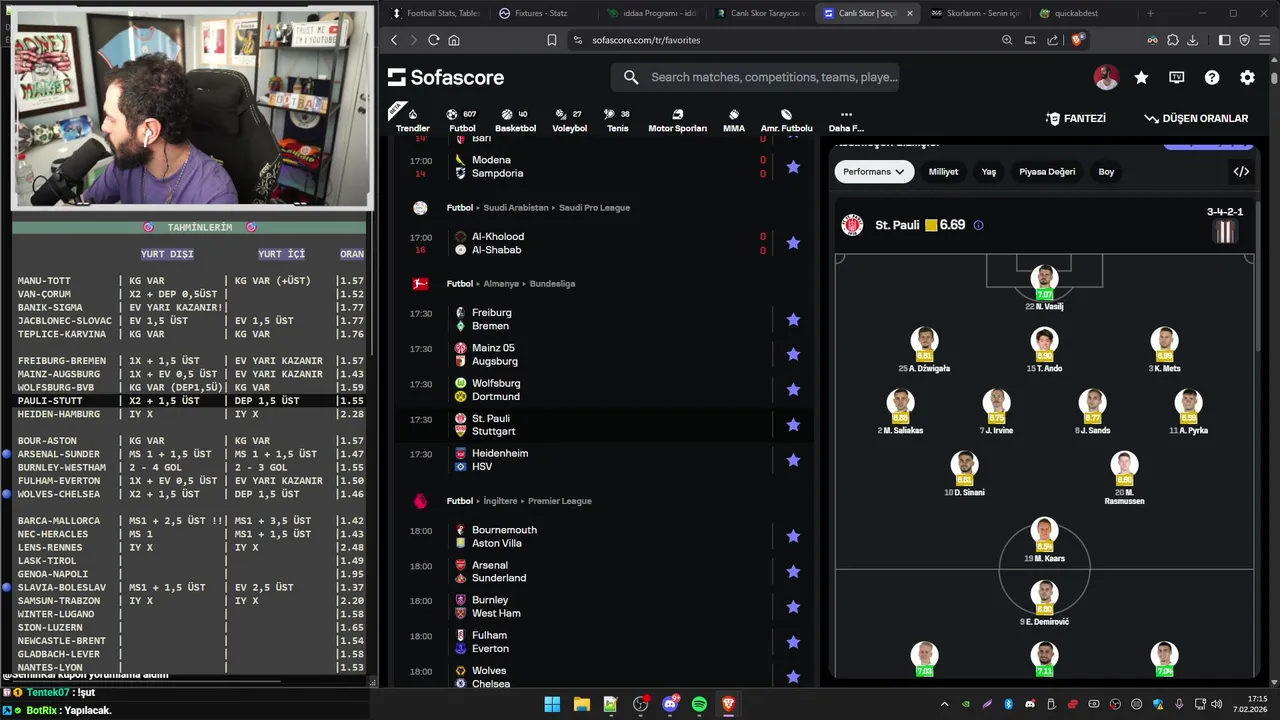1280x720 pixels.
Task: Toggle favorite star for Modena vs Sampdoria
Action: pyautogui.click(x=793, y=167)
